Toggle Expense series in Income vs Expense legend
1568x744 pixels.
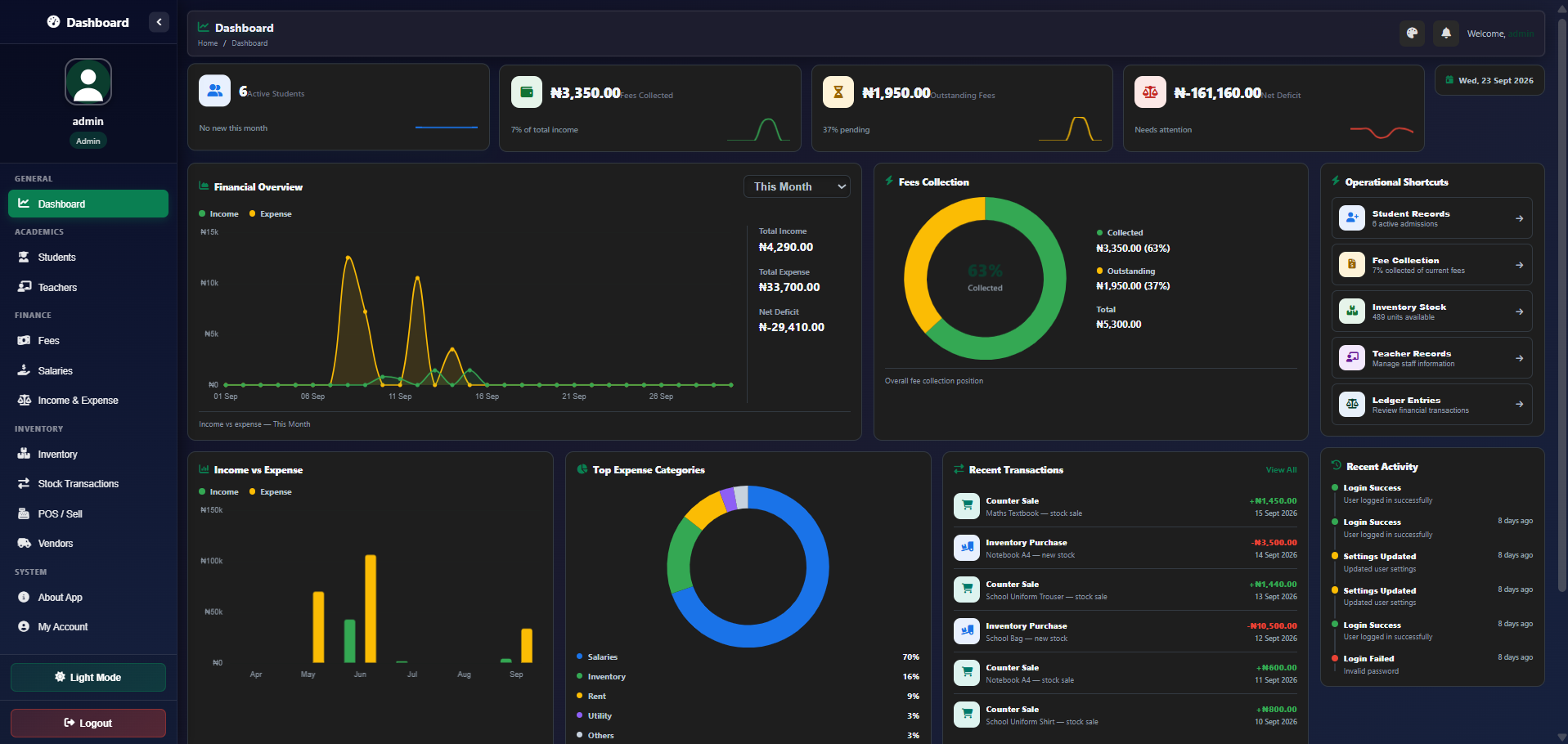tap(271, 492)
